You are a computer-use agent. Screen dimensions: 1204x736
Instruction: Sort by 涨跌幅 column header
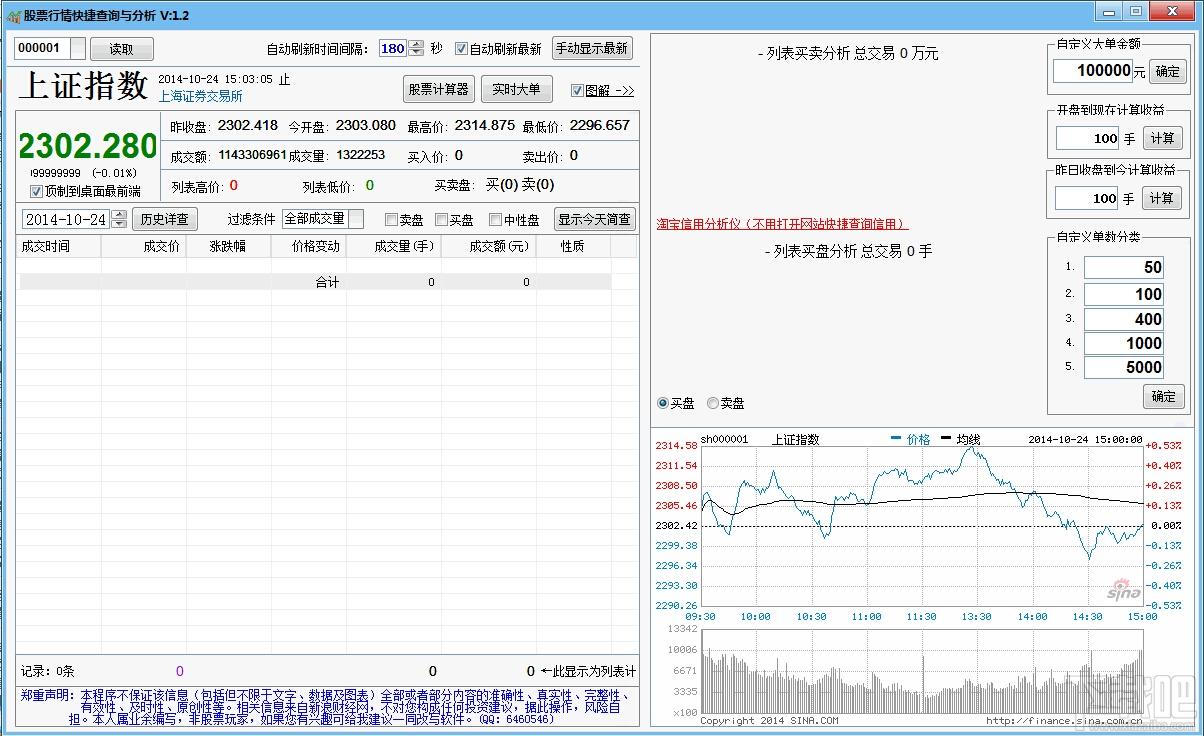pos(229,246)
